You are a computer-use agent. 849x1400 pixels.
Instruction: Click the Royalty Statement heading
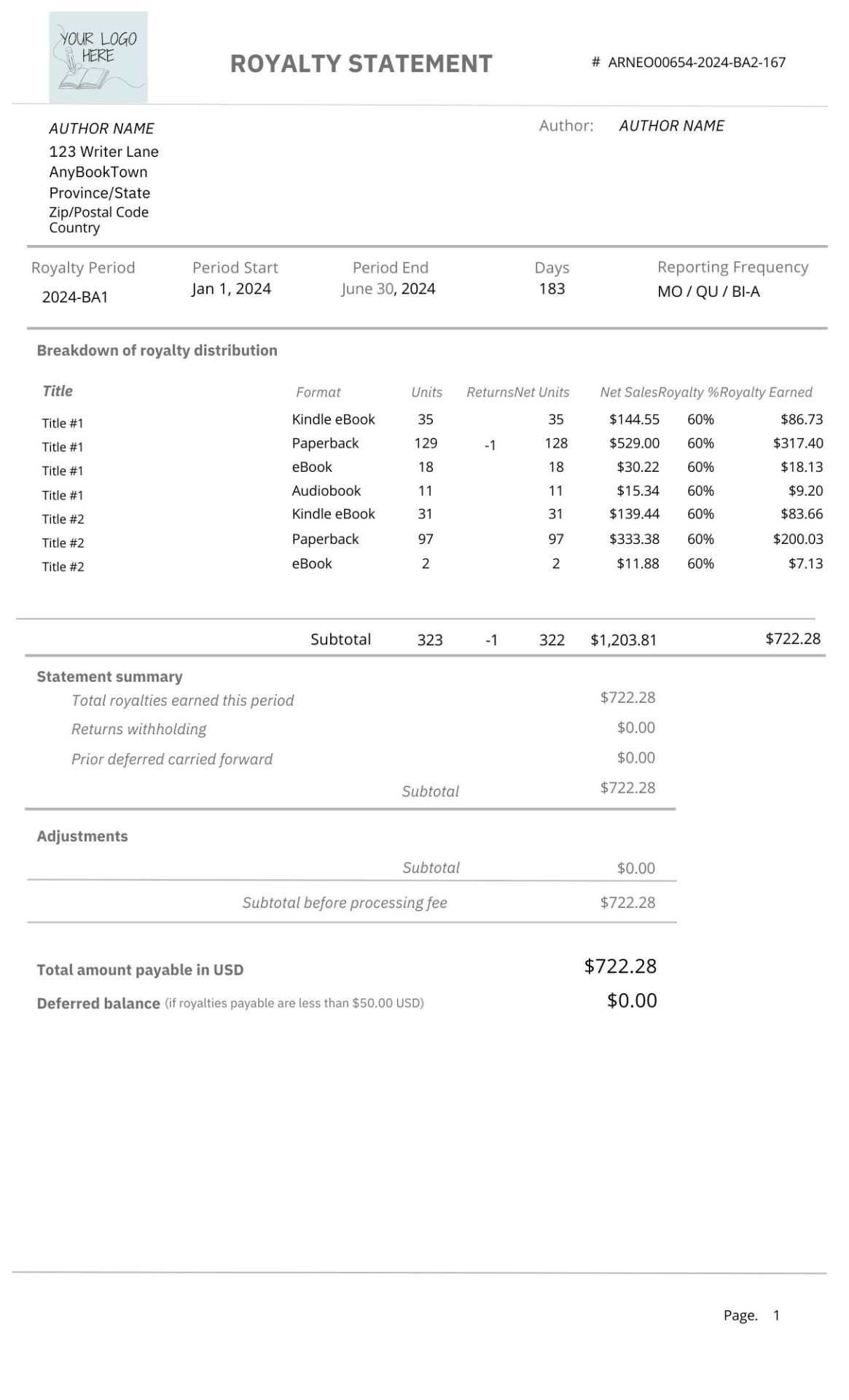[x=361, y=64]
